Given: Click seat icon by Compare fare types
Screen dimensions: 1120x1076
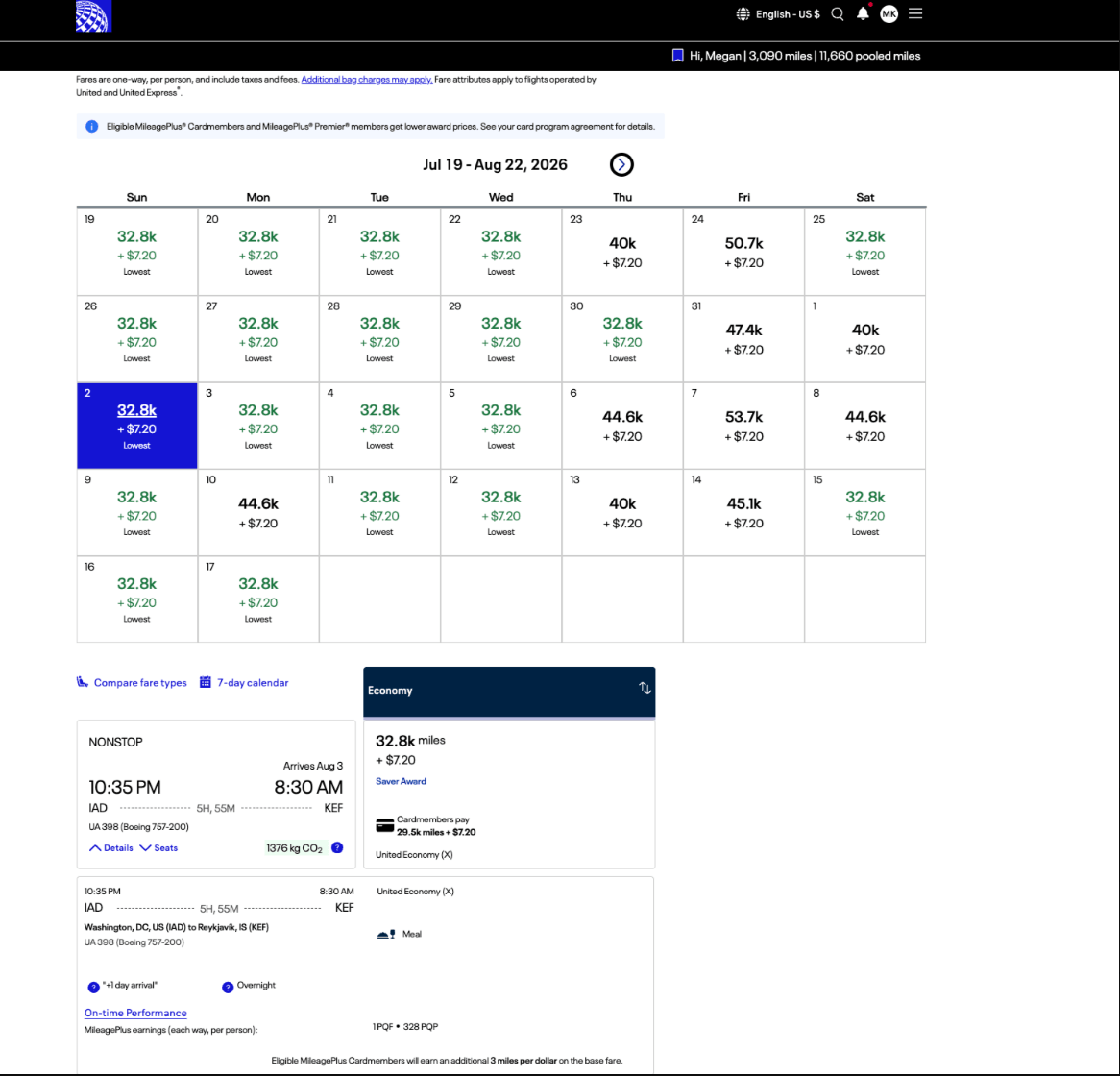Looking at the screenshot, I should (83, 682).
